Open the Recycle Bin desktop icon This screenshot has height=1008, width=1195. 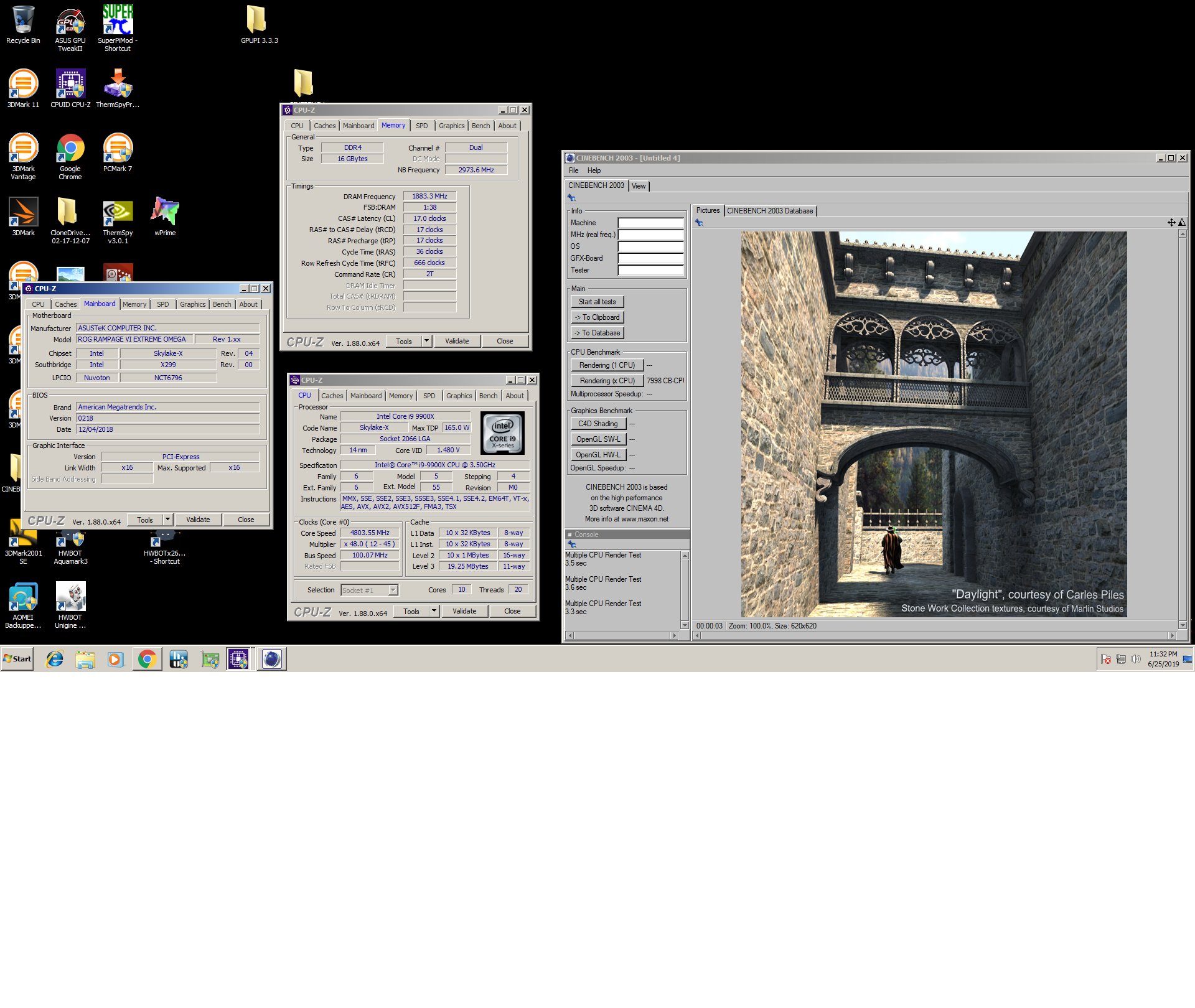[23, 25]
